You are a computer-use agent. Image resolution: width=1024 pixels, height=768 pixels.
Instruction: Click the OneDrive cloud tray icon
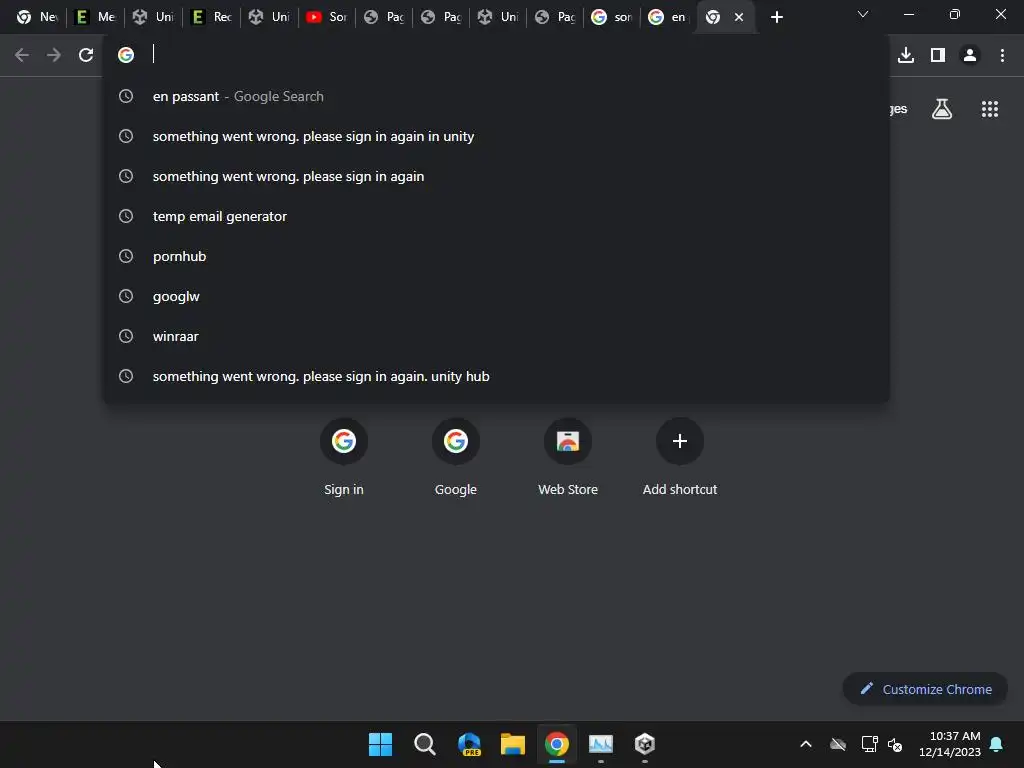pyautogui.click(x=838, y=744)
